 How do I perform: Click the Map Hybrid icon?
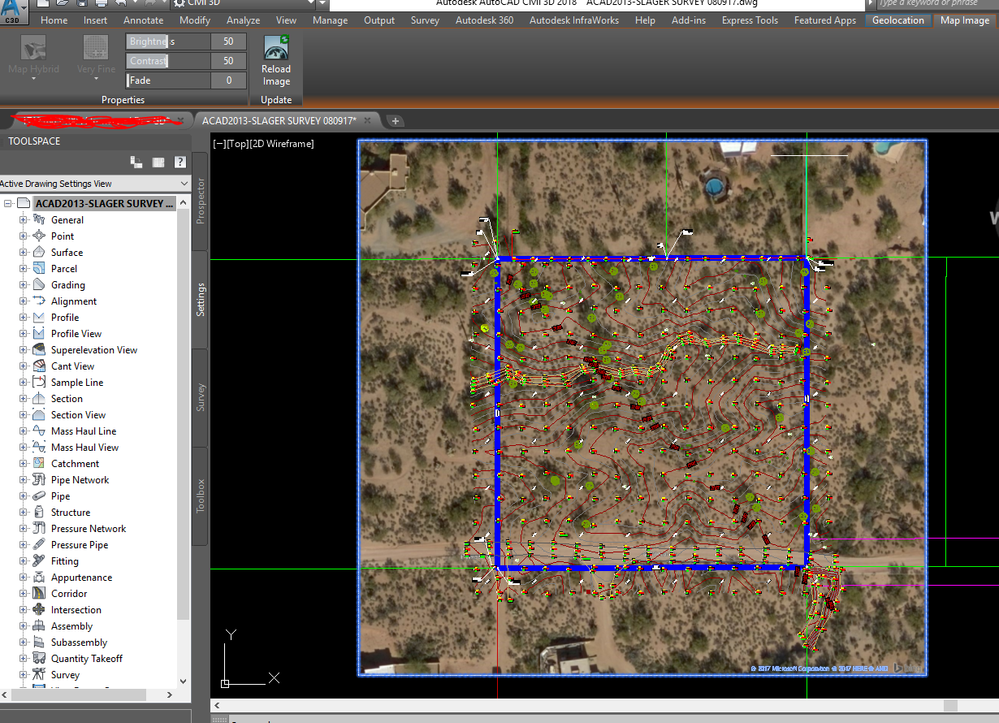point(33,48)
